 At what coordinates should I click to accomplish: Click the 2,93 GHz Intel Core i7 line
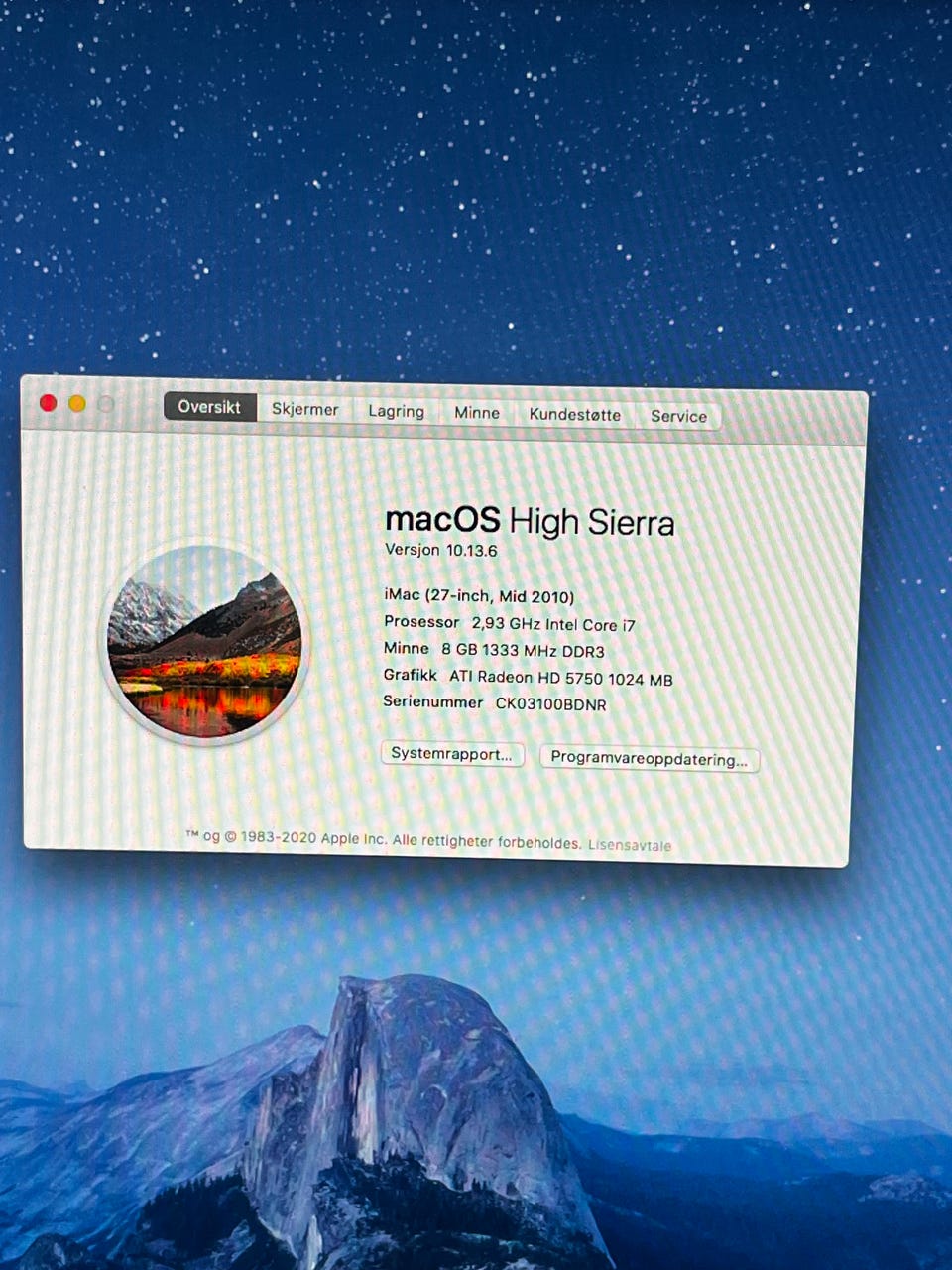(x=553, y=625)
